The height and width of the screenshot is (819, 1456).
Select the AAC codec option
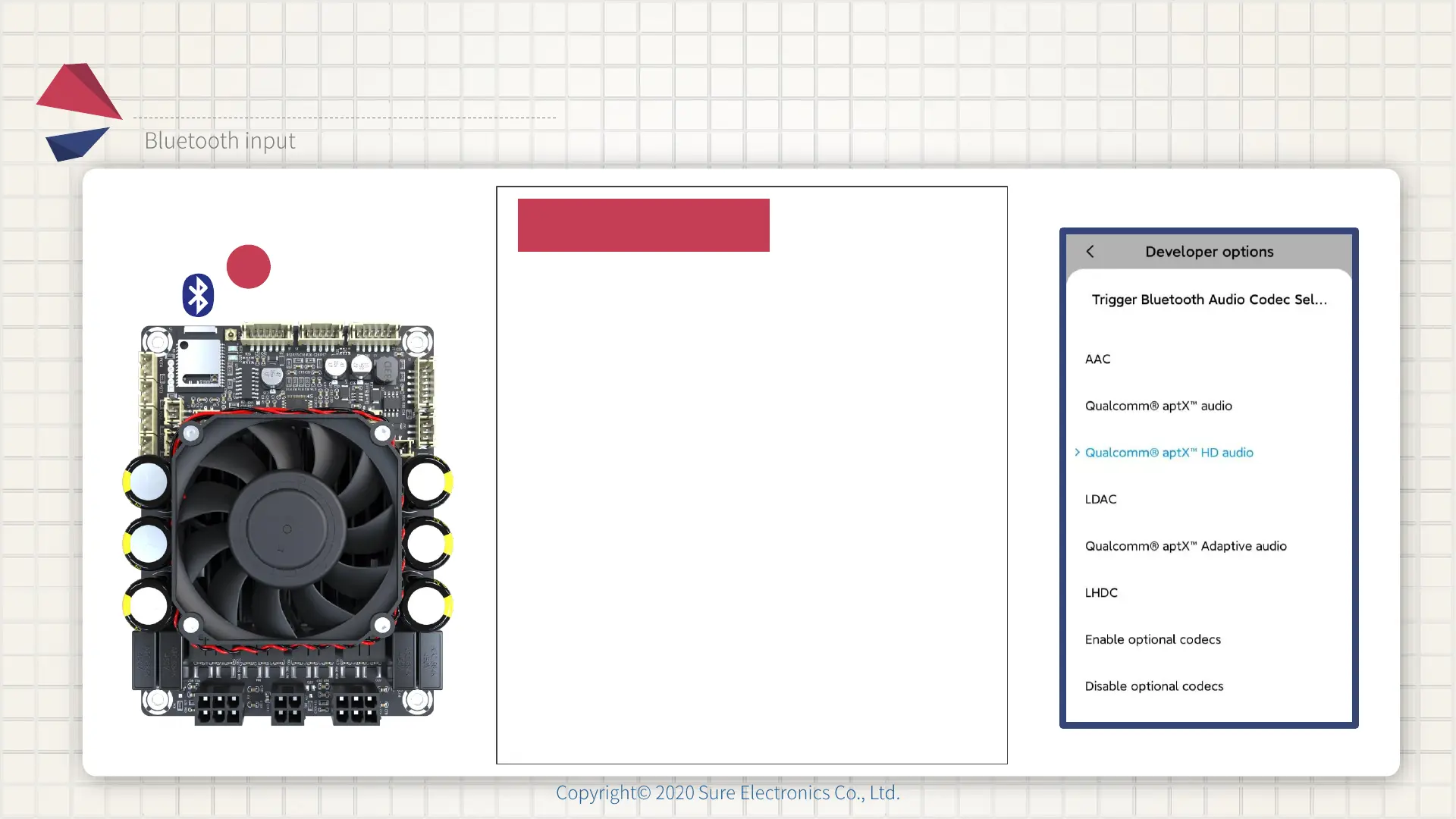1097,359
